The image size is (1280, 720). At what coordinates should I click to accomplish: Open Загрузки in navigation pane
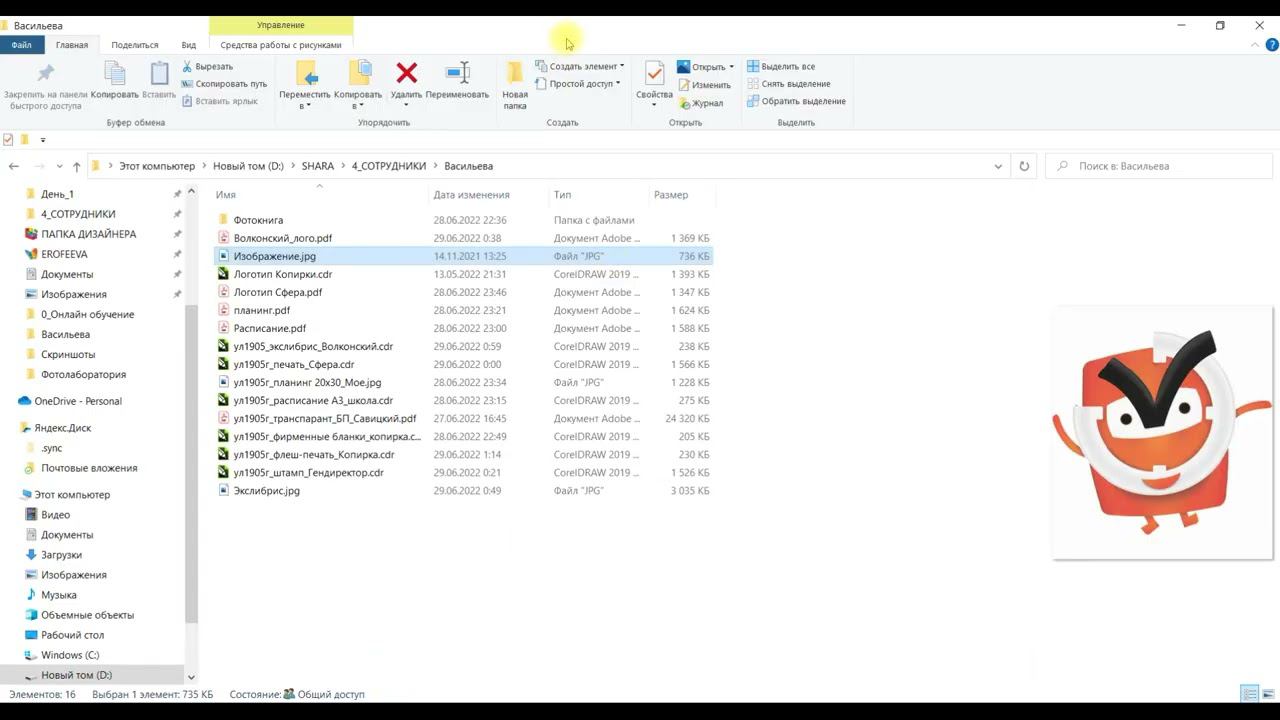coord(61,555)
